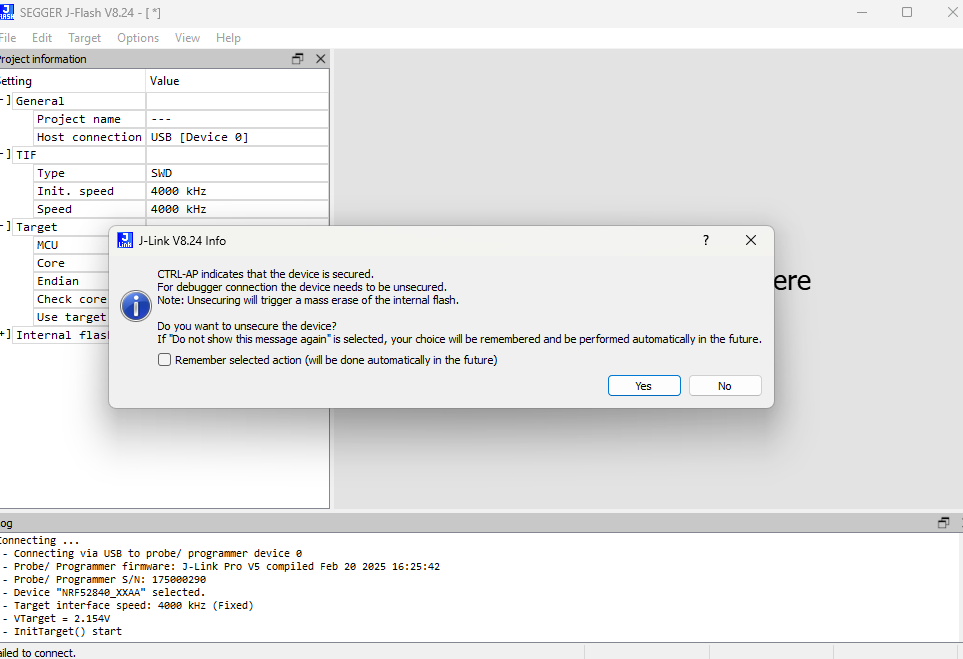963x659 pixels.
Task: Click No in the J-Link Info dialog
Action: pos(725,386)
